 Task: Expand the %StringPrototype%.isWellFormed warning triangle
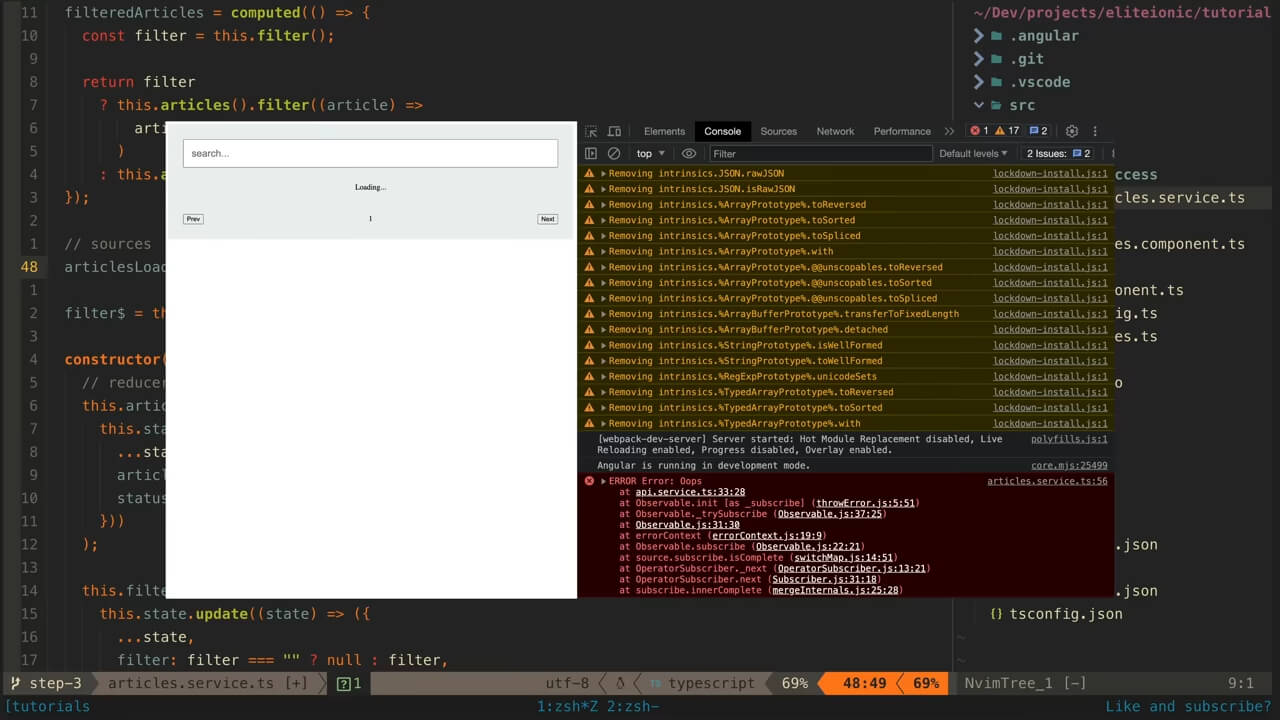click(603, 345)
